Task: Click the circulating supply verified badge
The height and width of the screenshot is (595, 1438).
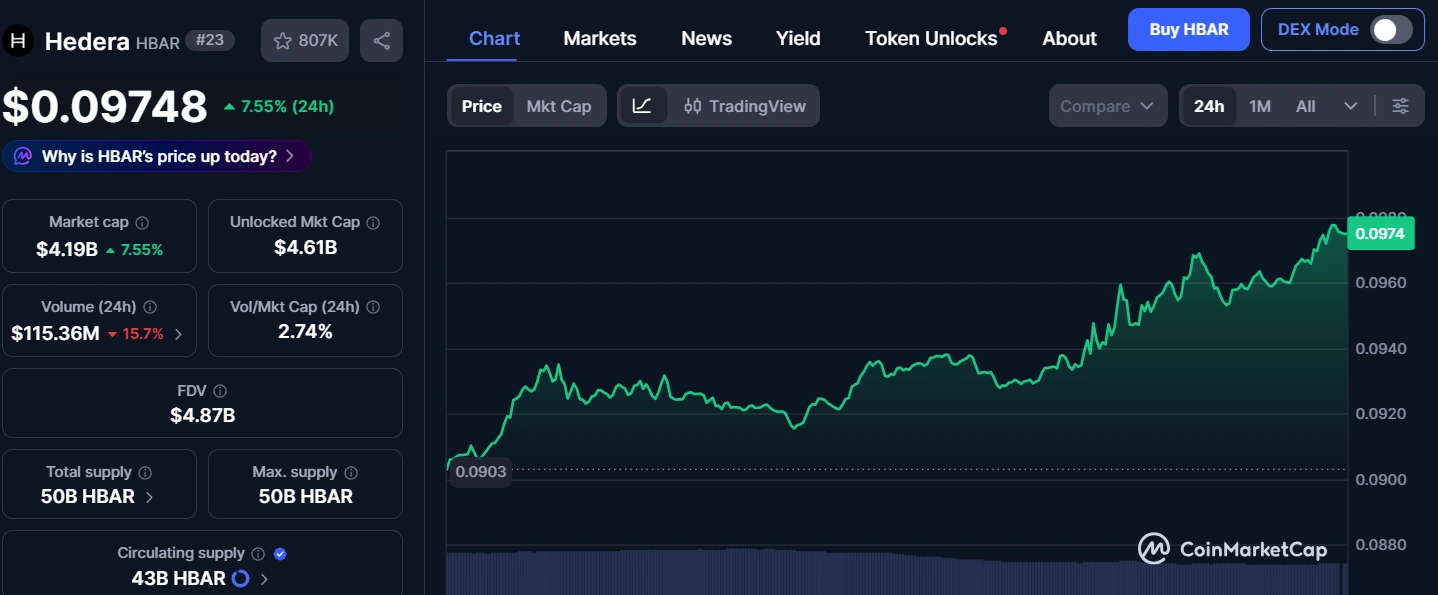Action: [280, 553]
